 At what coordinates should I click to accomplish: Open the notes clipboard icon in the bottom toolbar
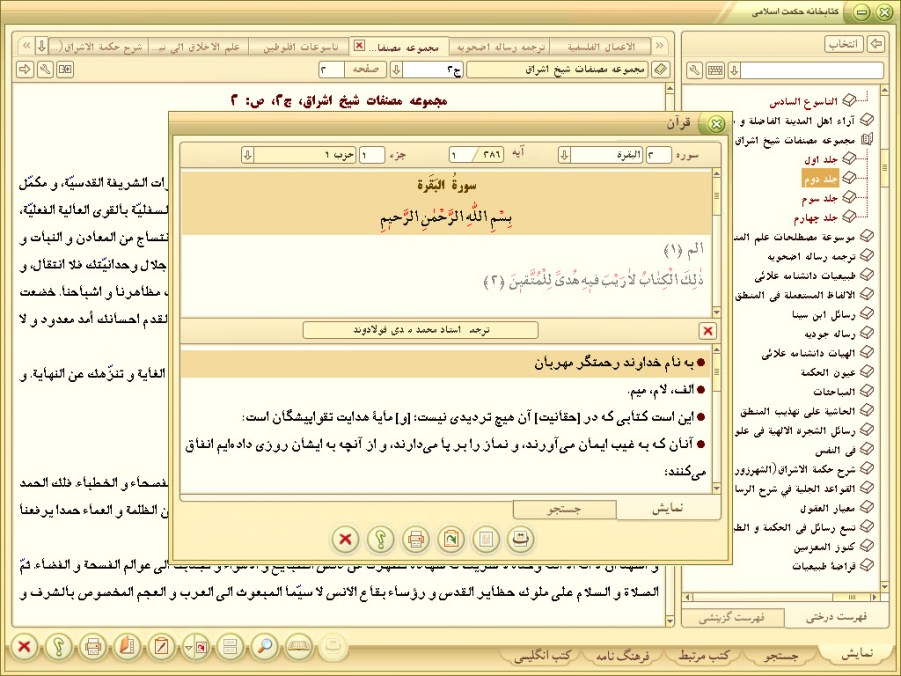(161, 647)
